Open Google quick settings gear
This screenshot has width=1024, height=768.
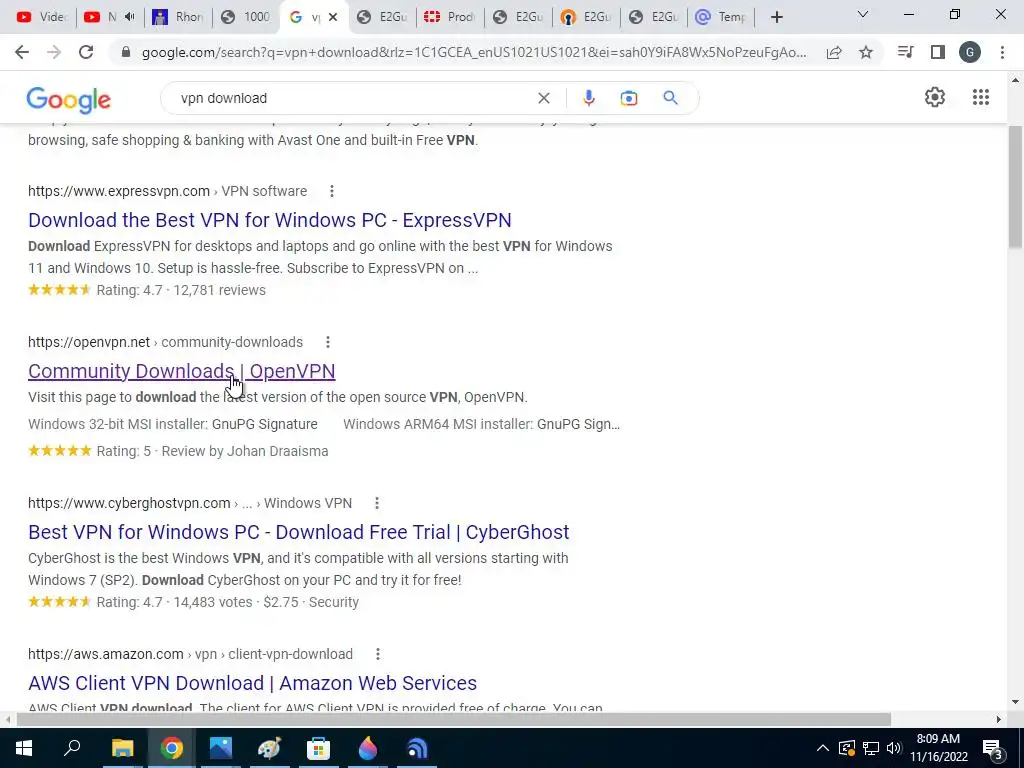(935, 97)
